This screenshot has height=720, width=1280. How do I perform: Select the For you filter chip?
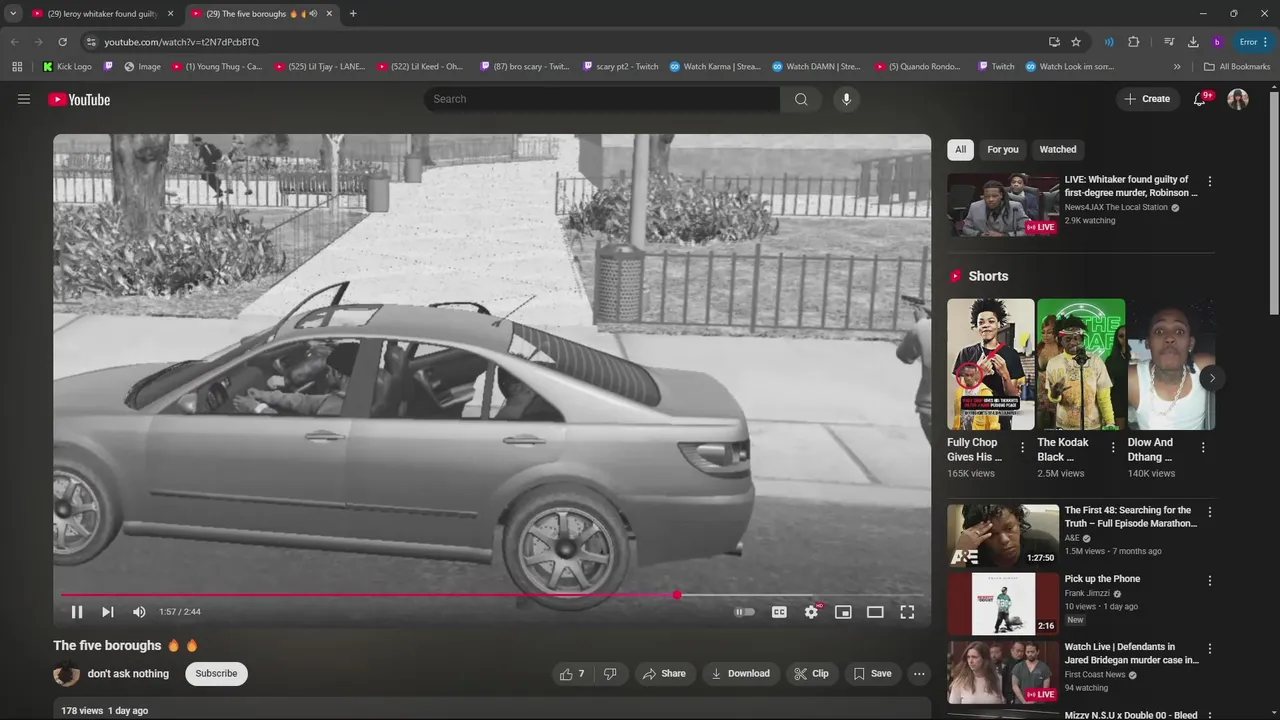1002,150
